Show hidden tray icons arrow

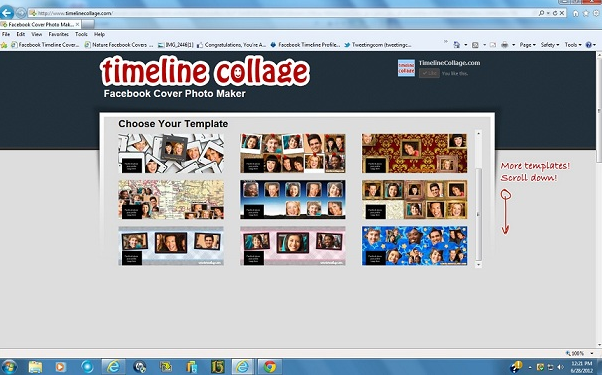[x=530, y=368]
